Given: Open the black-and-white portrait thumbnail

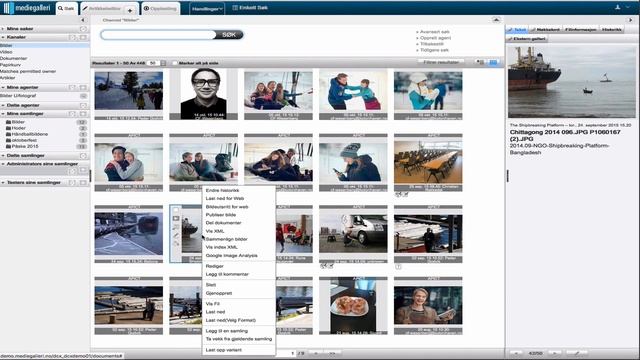Looking at the screenshot, I should click(204, 94).
